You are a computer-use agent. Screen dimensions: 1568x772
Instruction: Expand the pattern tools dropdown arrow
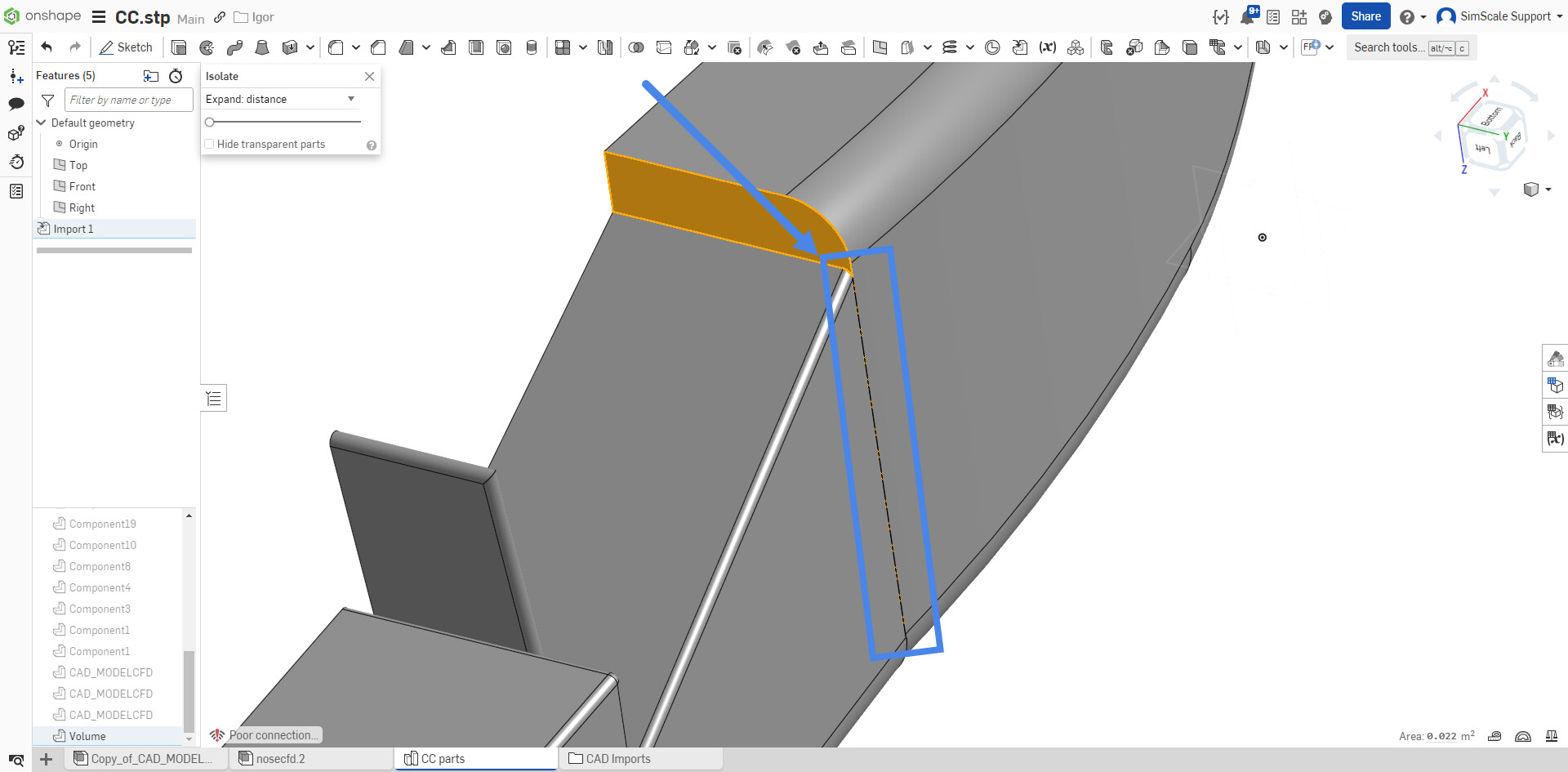point(583,47)
